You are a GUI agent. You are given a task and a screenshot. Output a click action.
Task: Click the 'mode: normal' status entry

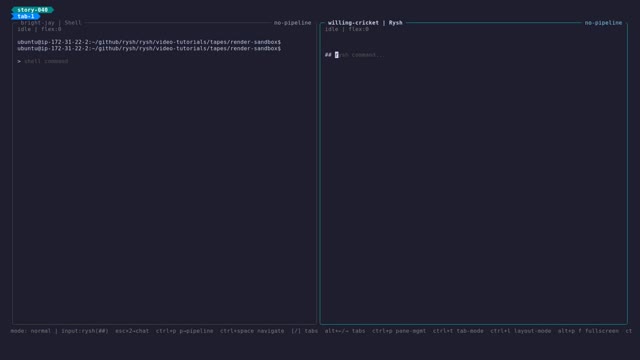[31, 331]
